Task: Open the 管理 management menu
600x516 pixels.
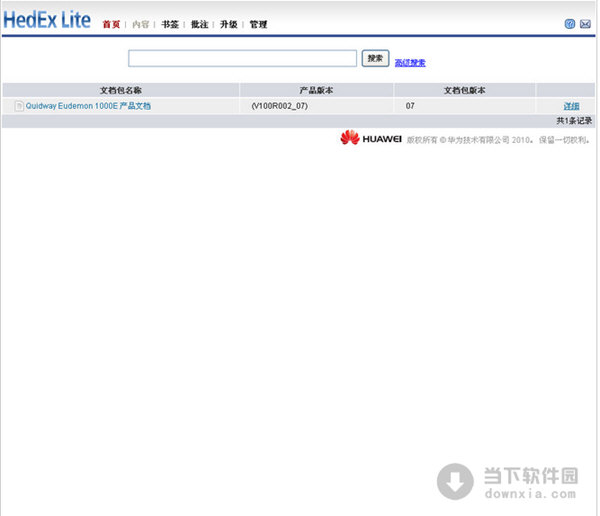Action: pyautogui.click(x=258, y=24)
